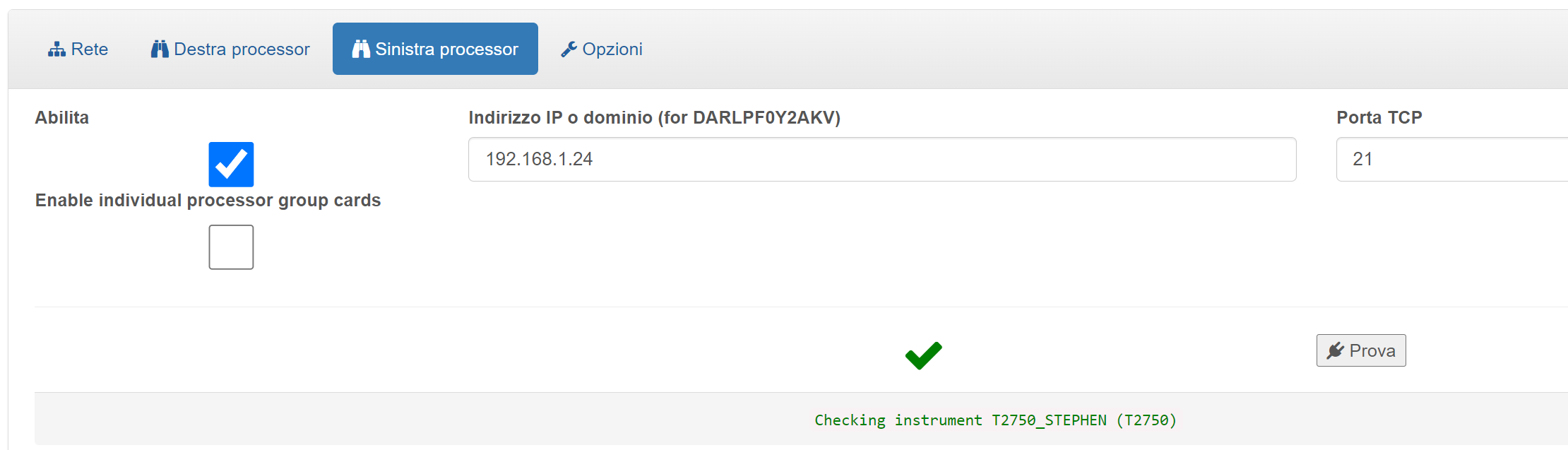Click the Porta TCP field containing 21
The image size is (1568, 450).
pyautogui.click(x=1452, y=159)
